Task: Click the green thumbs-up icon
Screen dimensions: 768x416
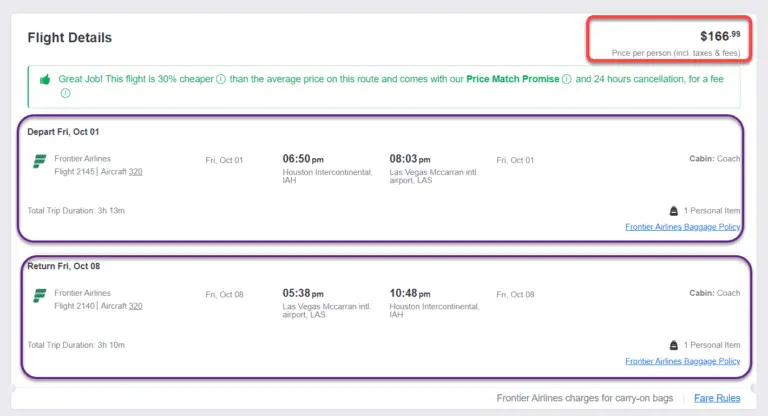Action: pos(45,79)
